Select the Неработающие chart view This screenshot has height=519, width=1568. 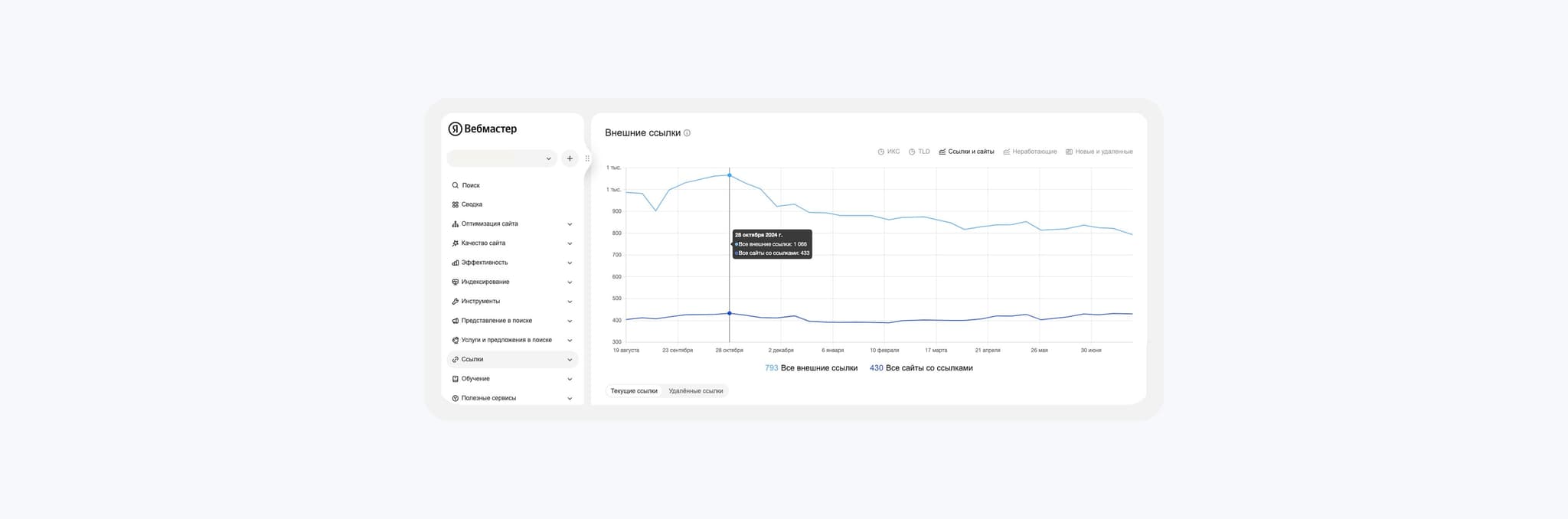pyautogui.click(x=1030, y=152)
